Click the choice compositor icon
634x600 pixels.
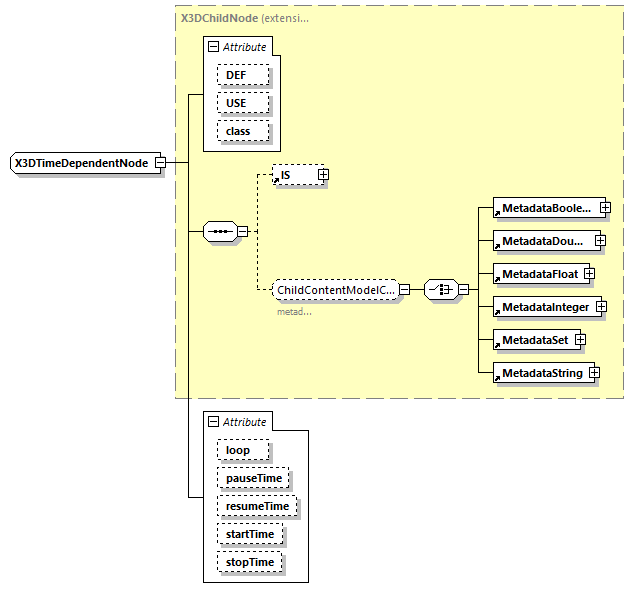pyautogui.click(x=440, y=289)
